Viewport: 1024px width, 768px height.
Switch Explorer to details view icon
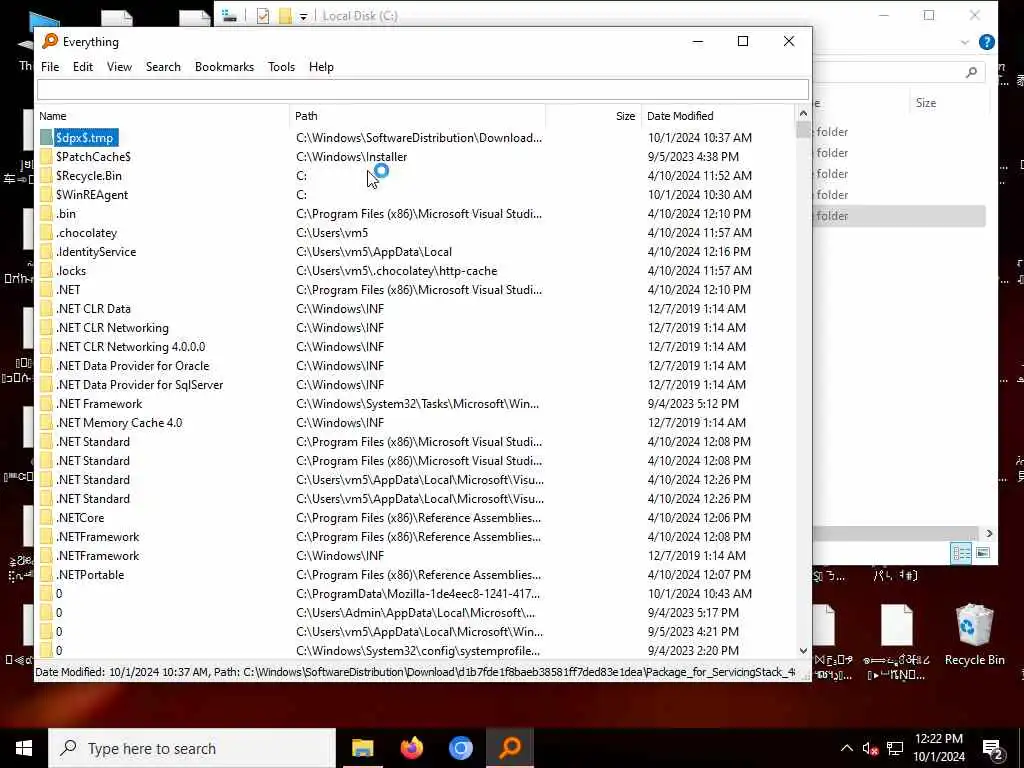click(x=961, y=553)
